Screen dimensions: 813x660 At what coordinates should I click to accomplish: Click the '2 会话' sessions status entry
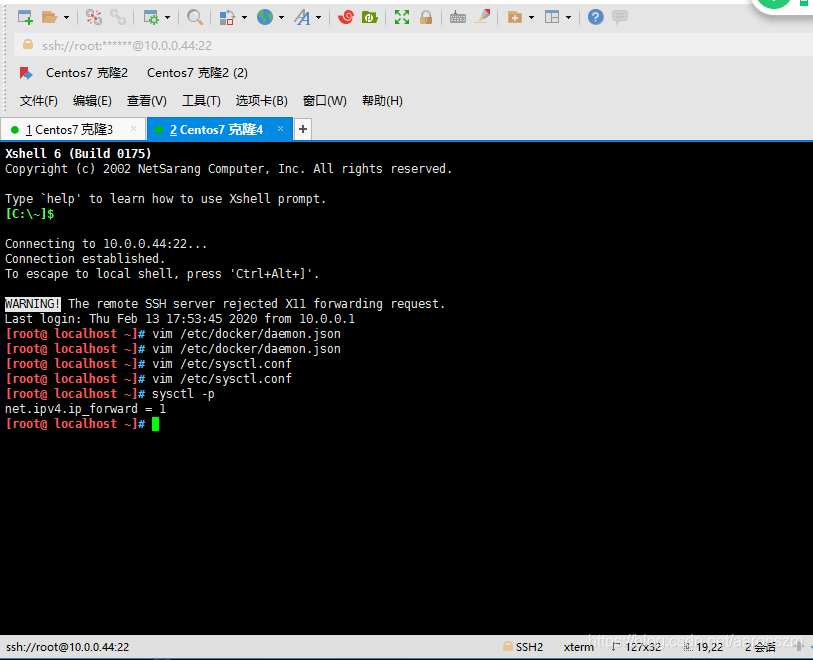[760, 647]
